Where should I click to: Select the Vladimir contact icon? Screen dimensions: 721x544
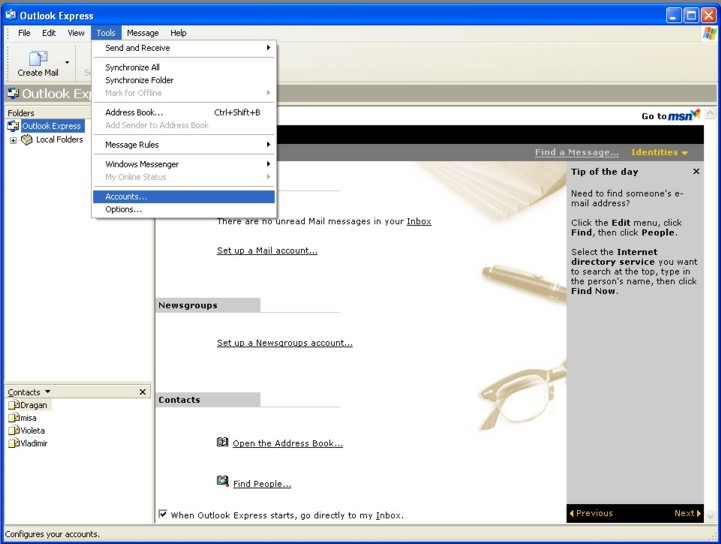pos(14,443)
